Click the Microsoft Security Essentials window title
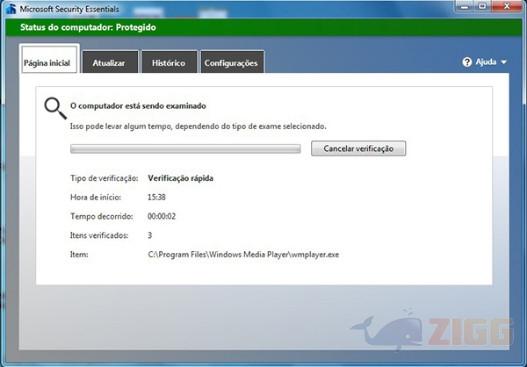 click(69, 9)
